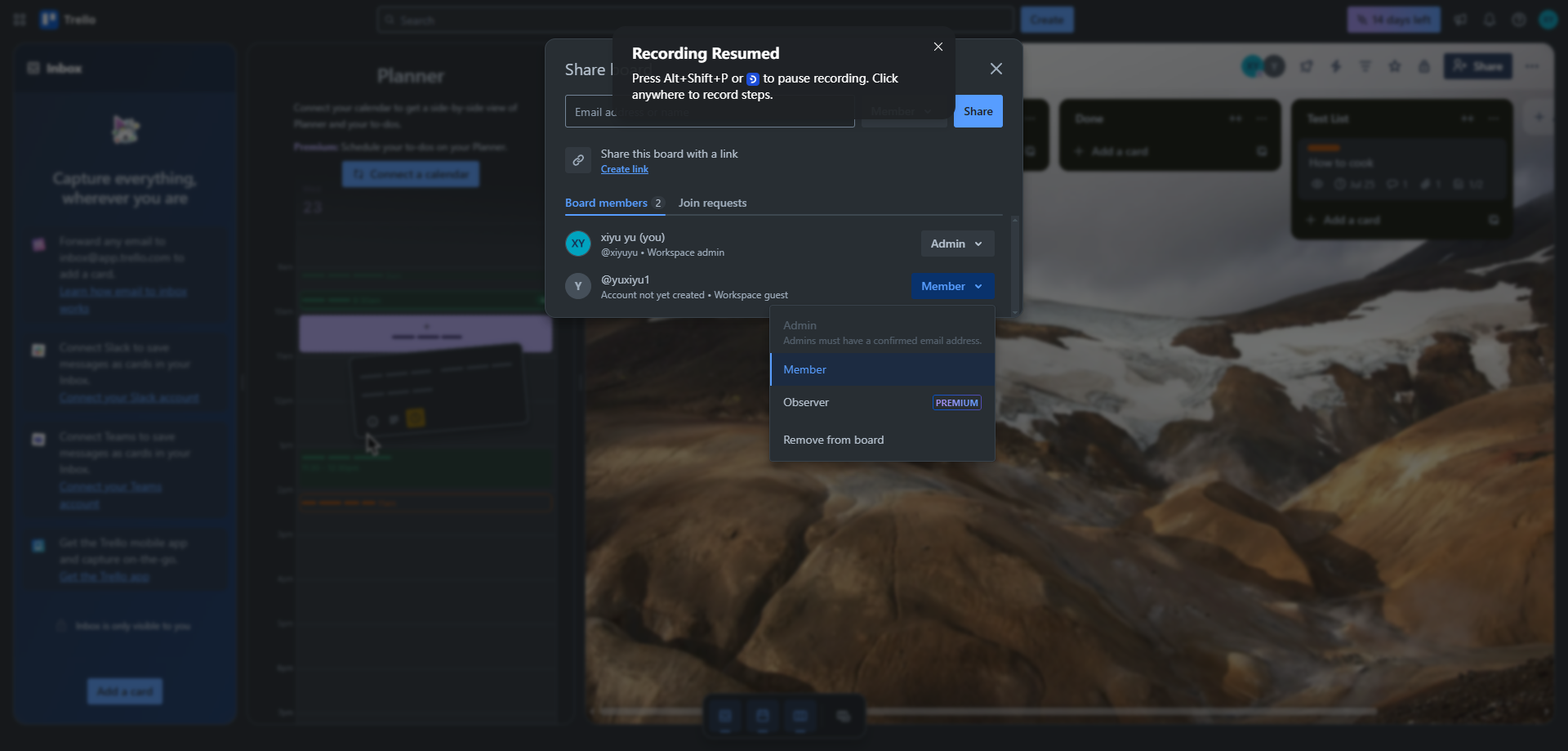This screenshot has width=1568, height=751.
Task: Open the Admin role dropdown for xiyu yu
Action: tap(957, 244)
